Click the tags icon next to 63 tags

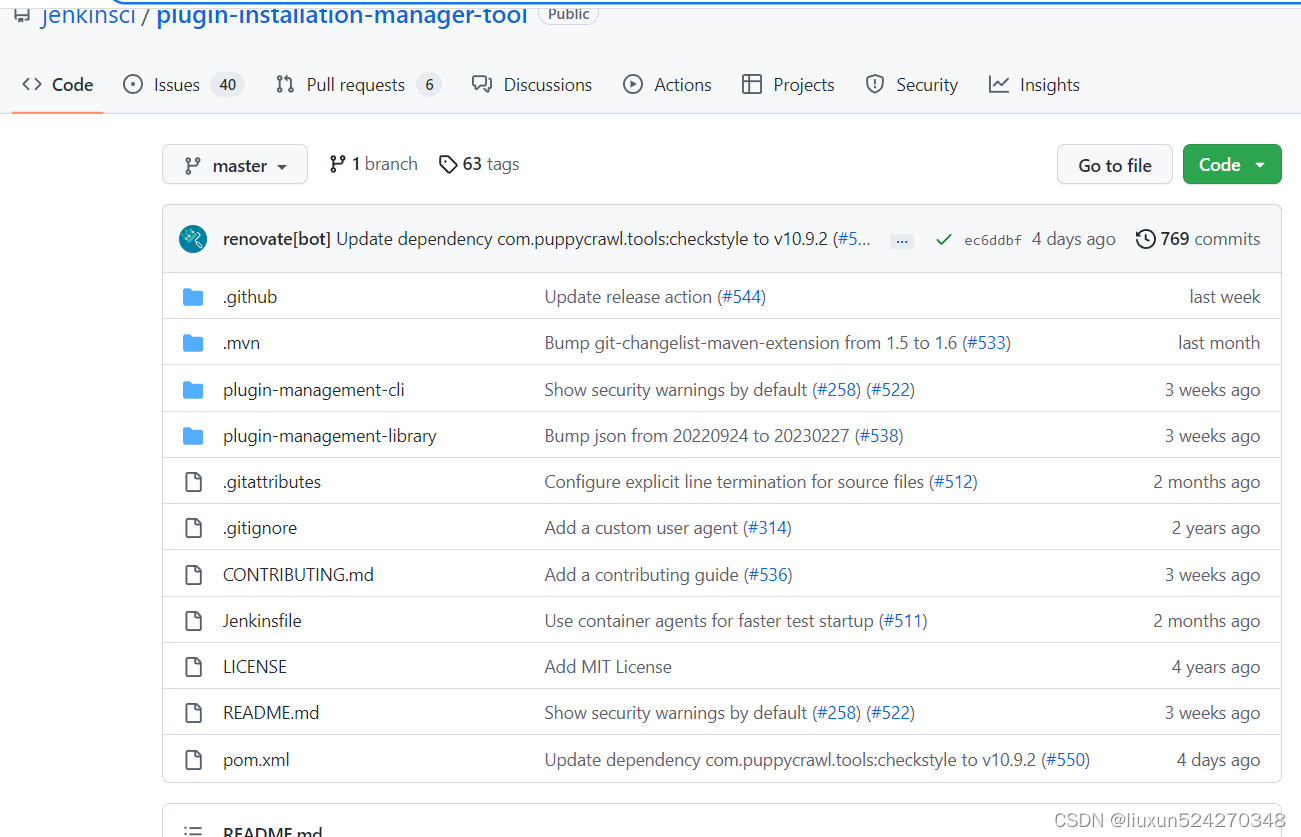pos(448,163)
